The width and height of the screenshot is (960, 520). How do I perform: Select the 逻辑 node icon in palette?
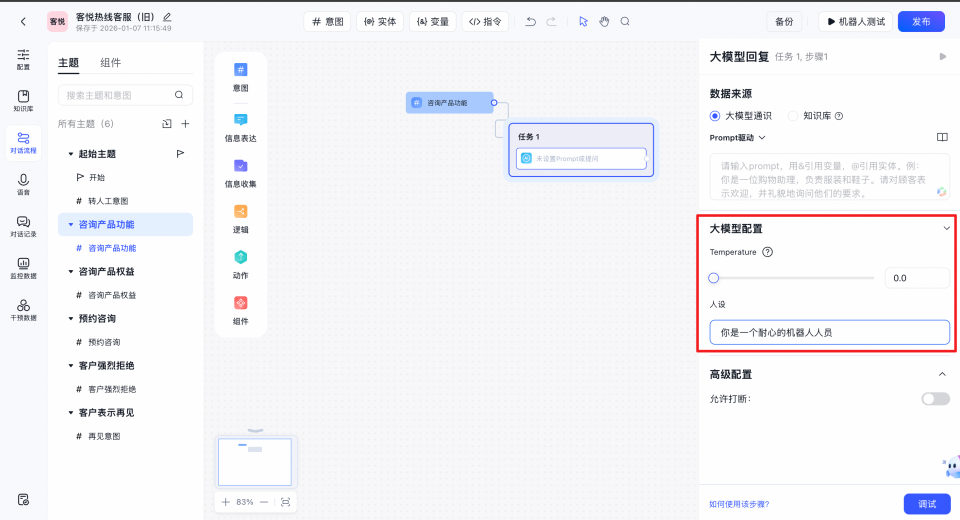coord(241,211)
